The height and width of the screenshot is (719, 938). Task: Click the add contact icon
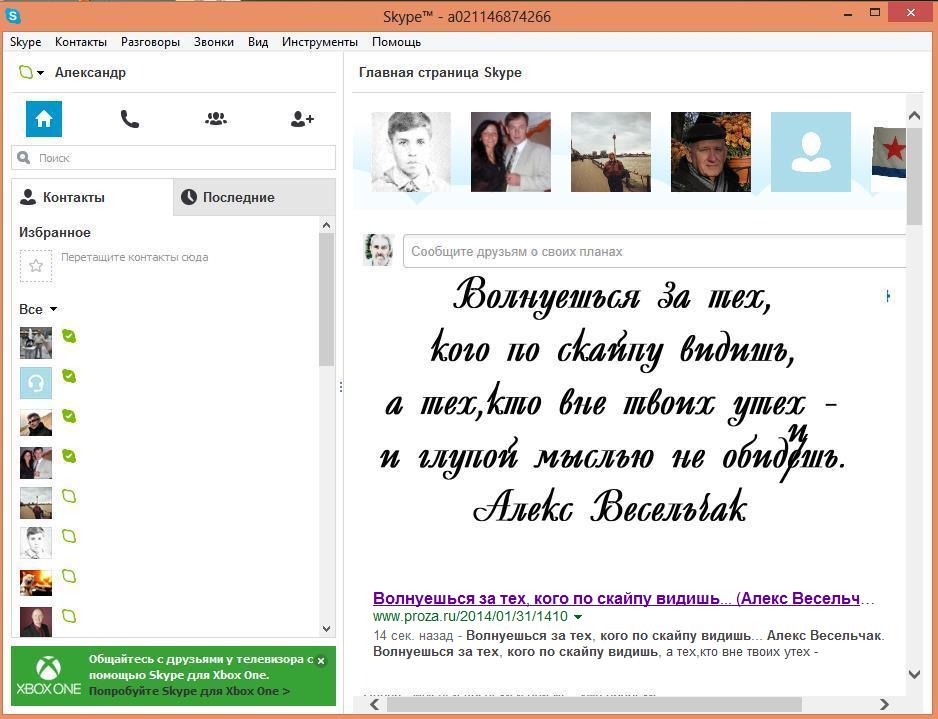point(302,119)
